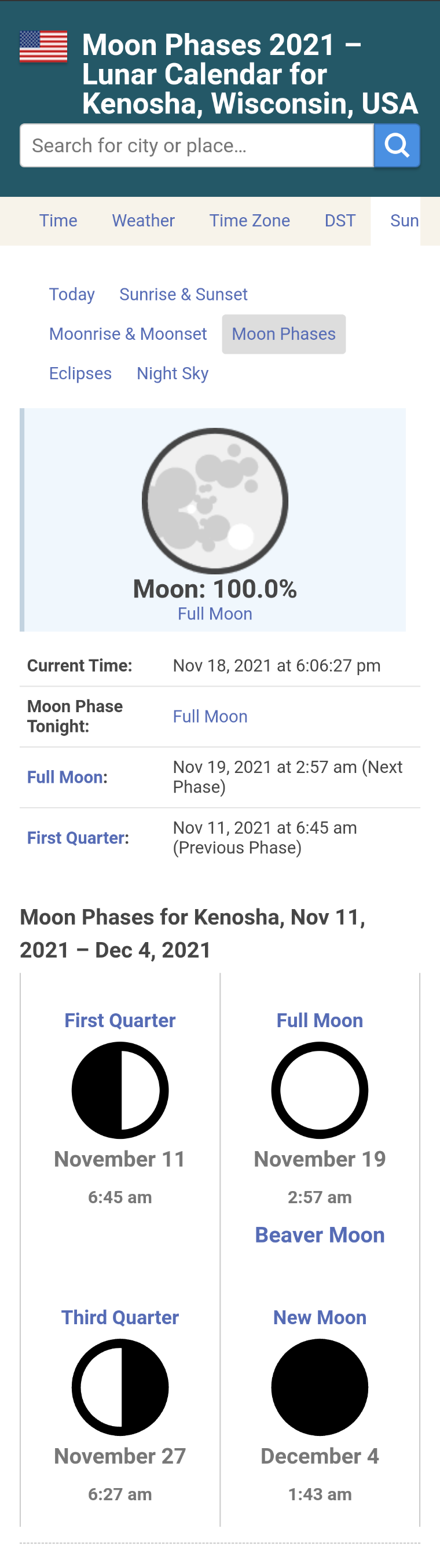Viewport: 440px width, 1568px height.
Task: Open the Time tab
Action: 58,221
